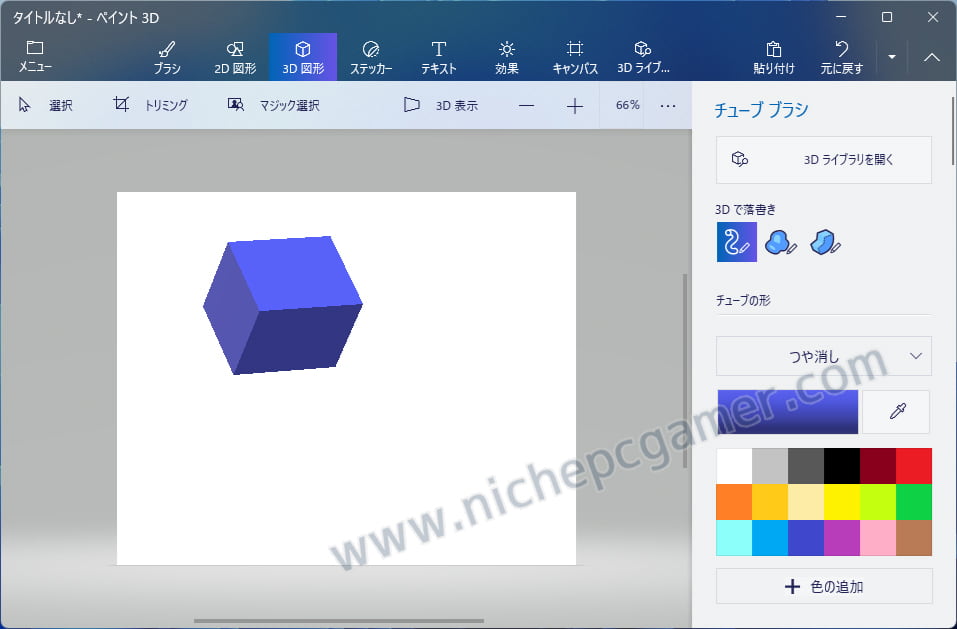
Task: Activate マジック選択 tool
Action: (273, 105)
